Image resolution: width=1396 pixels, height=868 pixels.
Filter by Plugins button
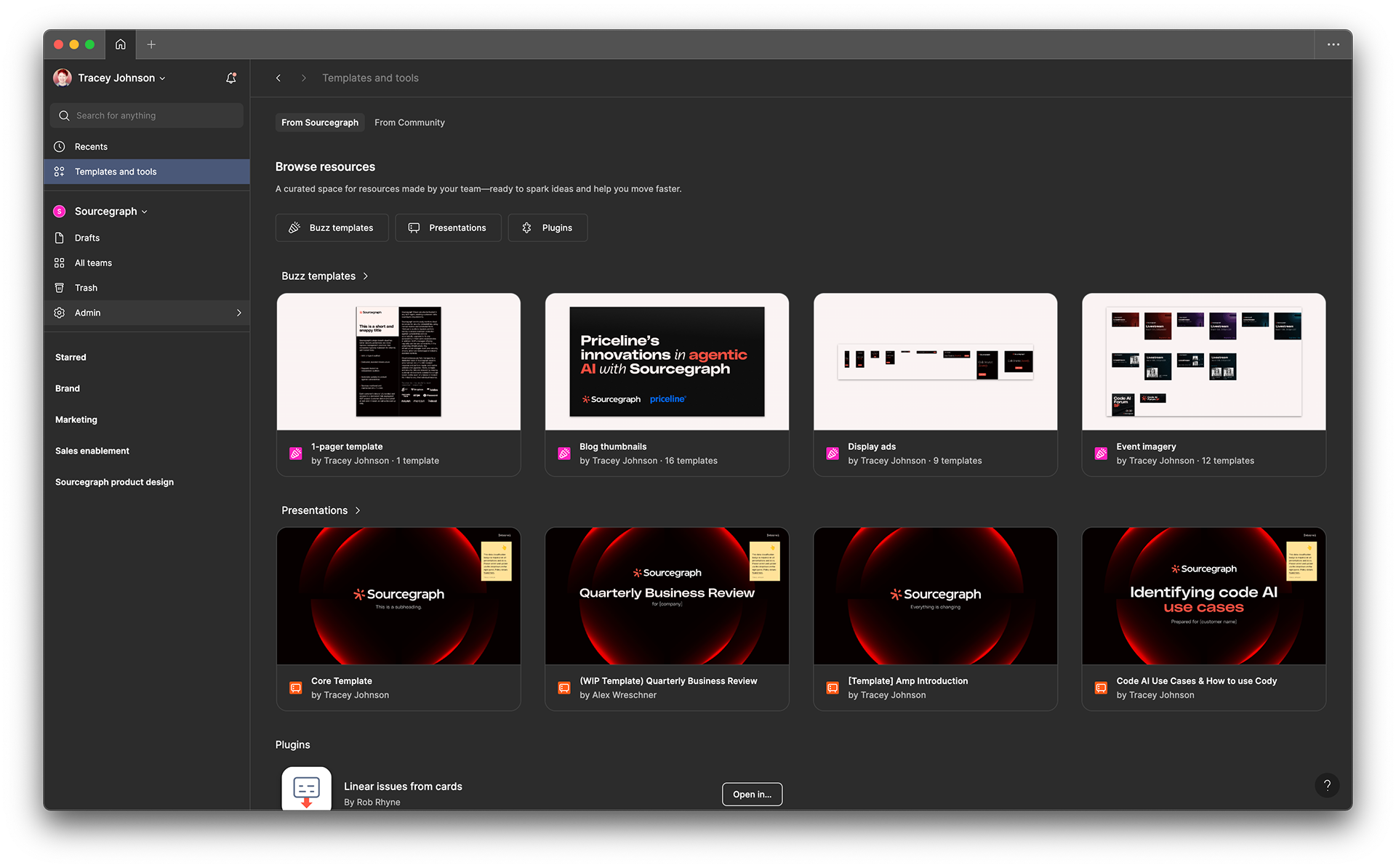(547, 228)
